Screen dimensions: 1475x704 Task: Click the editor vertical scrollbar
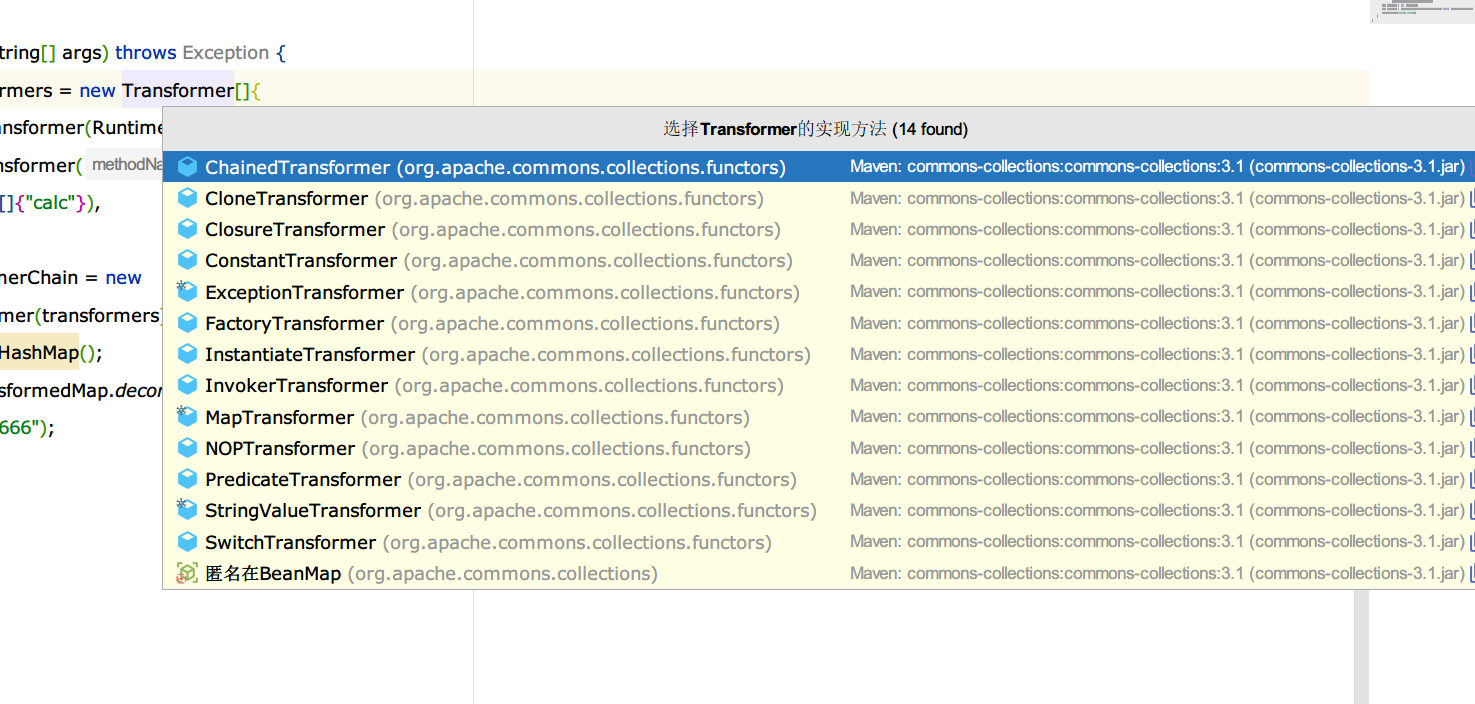1362,645
